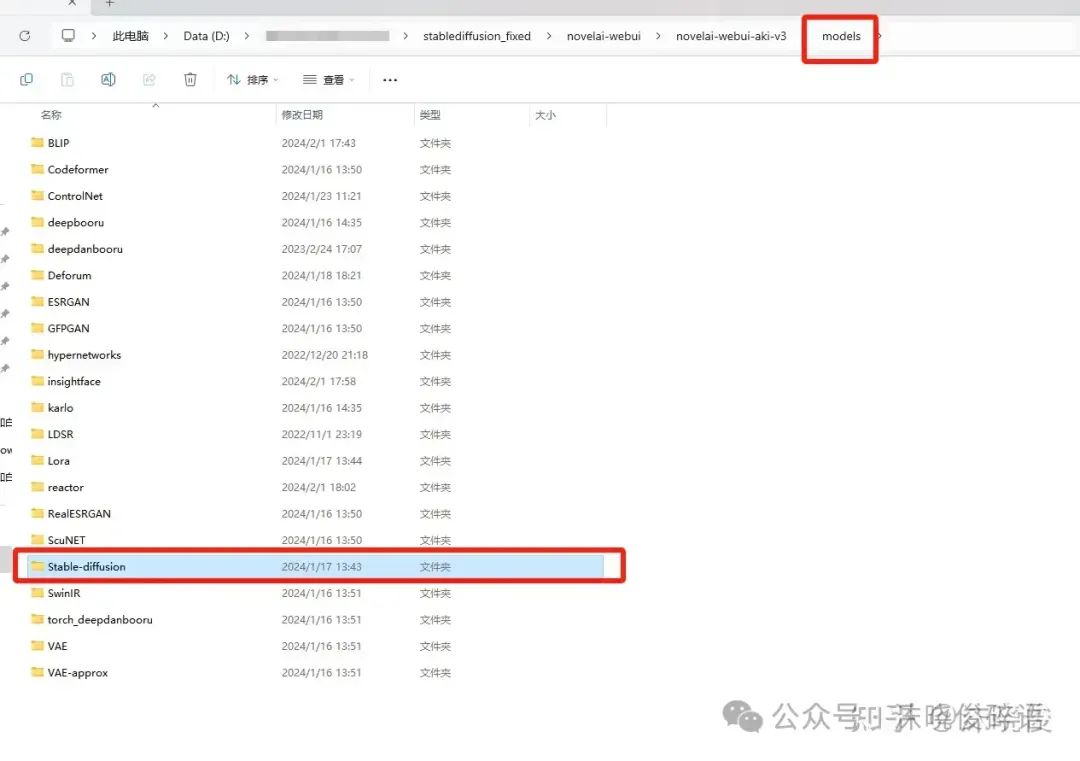Click stablediffusion_fixed breadcrumb segment
Screen dimensions: 1080x761
pyautogui.click(x=477, y=36)
